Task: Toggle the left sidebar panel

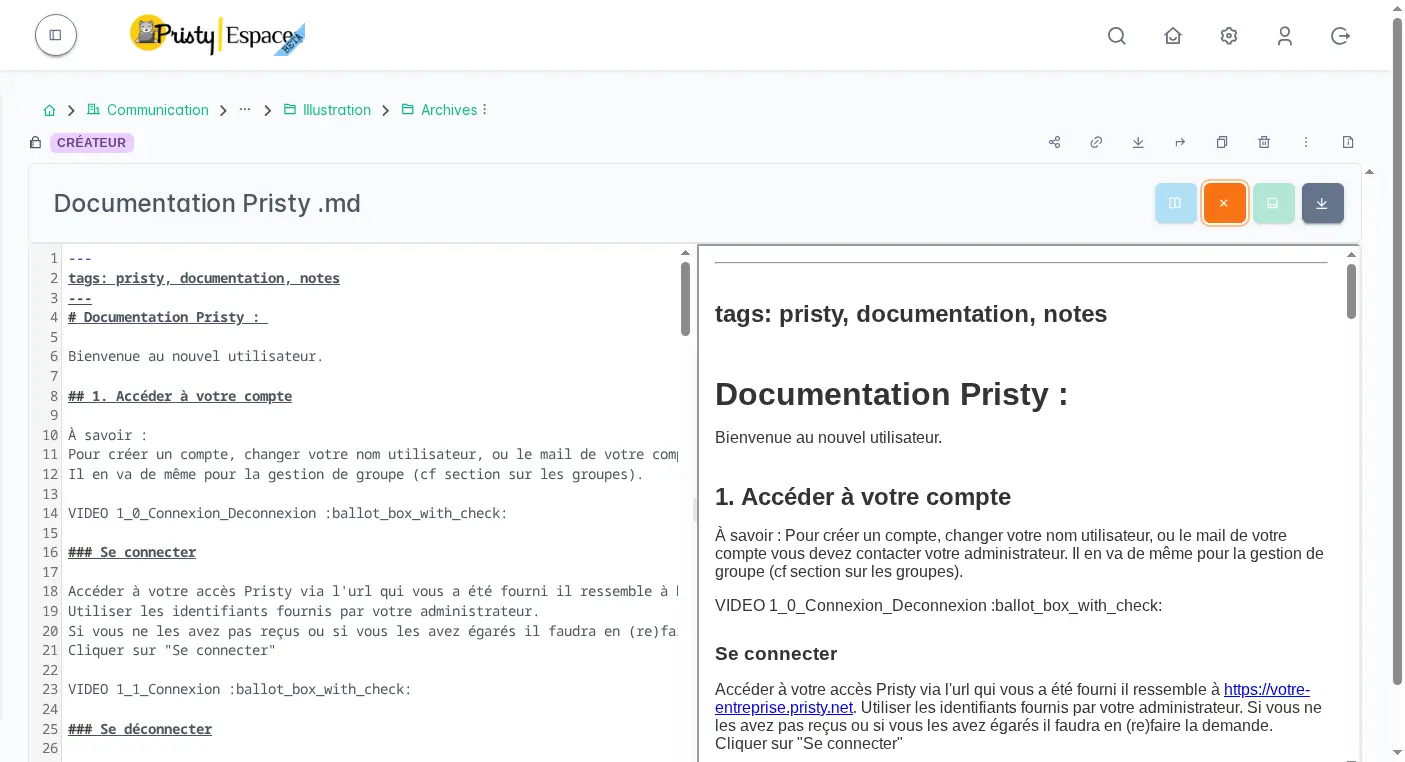Action: [55, 35]
